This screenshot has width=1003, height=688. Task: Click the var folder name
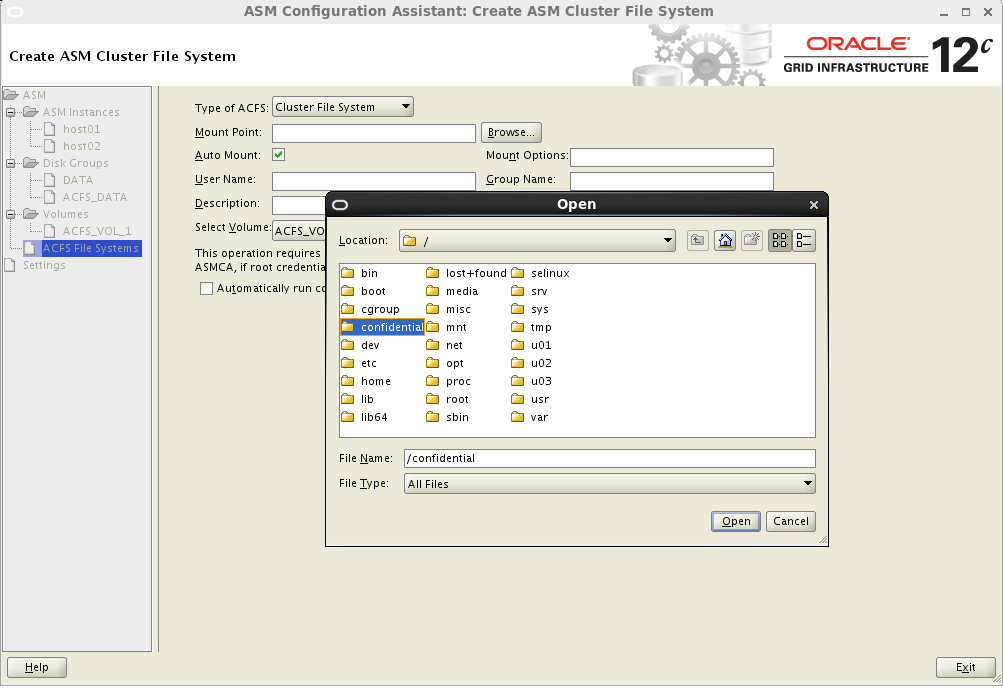click(x=539, y=417)
